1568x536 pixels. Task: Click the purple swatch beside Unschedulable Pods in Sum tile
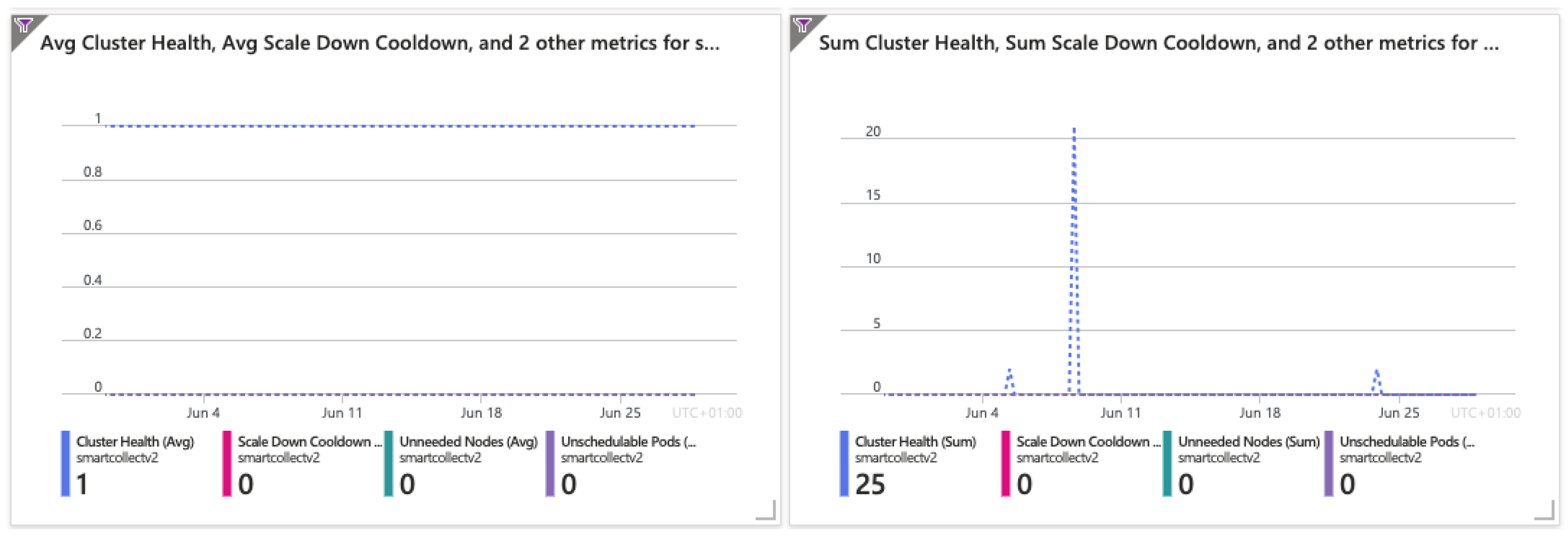click(x=1329, y=464)
